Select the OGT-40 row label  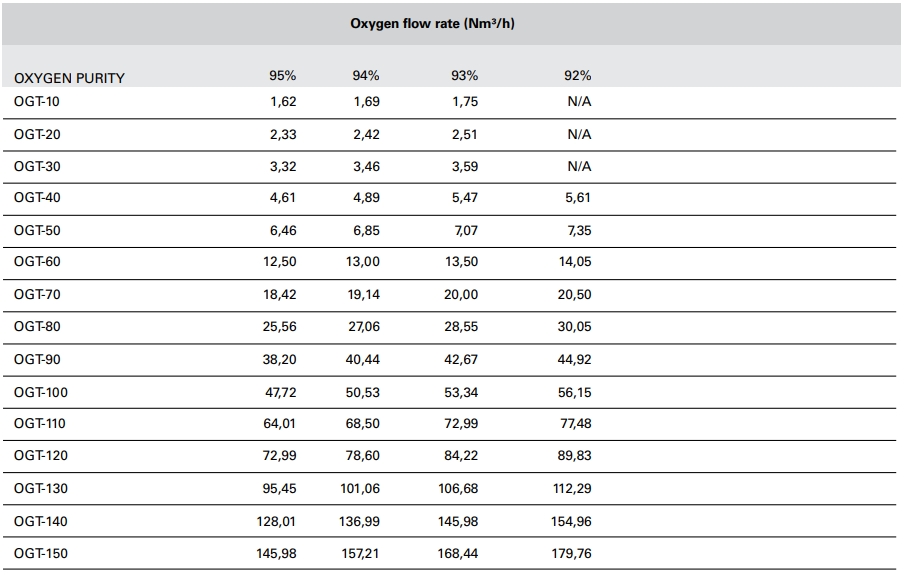[37, 198]
